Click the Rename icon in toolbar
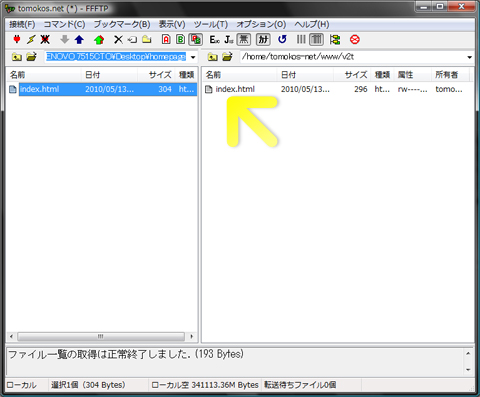Screen dimensions: 480x397 coord(132,40)
